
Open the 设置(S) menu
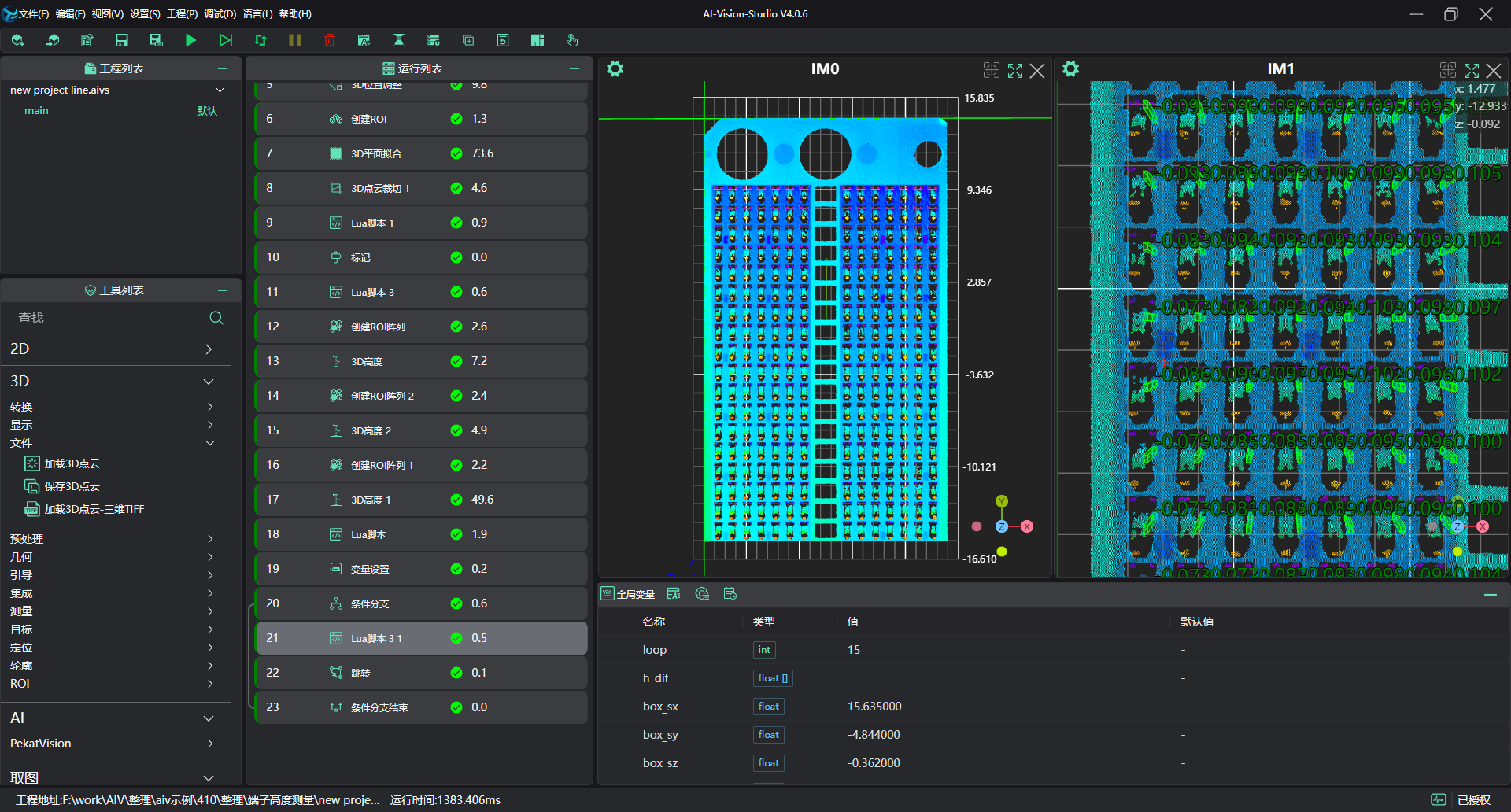(x=145, y=14)
